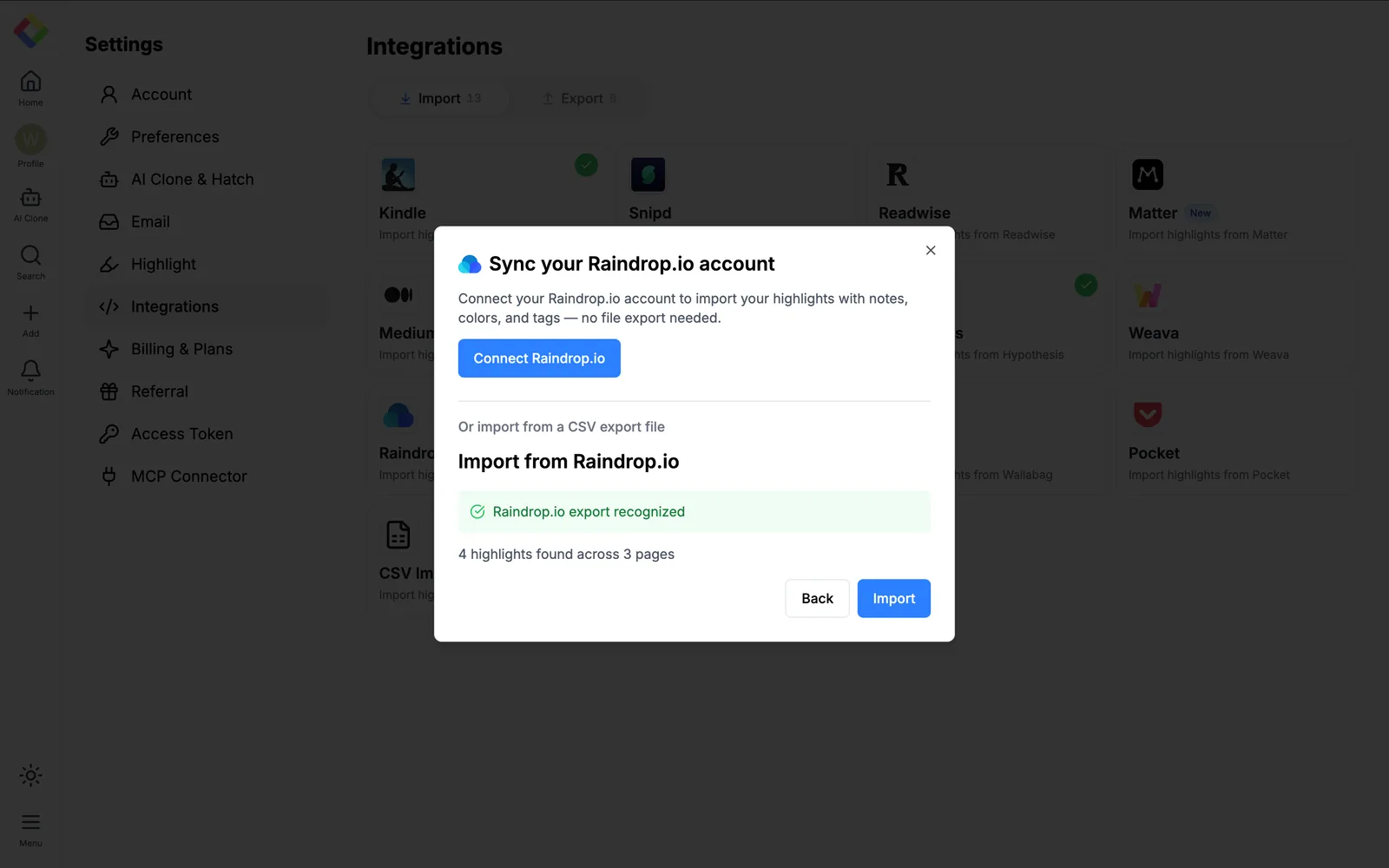Click the Kindle card title
The image size is (1389, 868).
[x=403, y=214]
